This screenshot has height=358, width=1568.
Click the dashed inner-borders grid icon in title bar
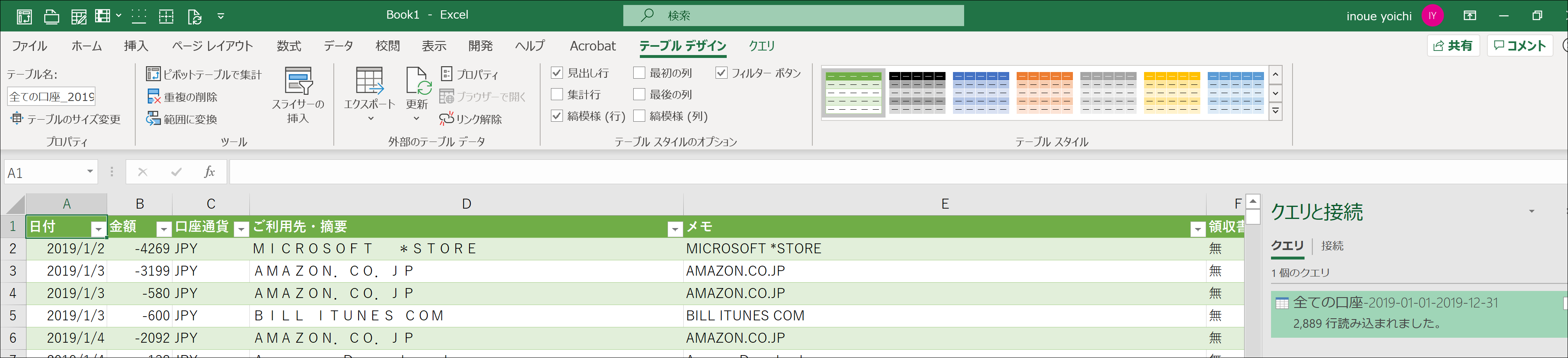tap(166, 17)
